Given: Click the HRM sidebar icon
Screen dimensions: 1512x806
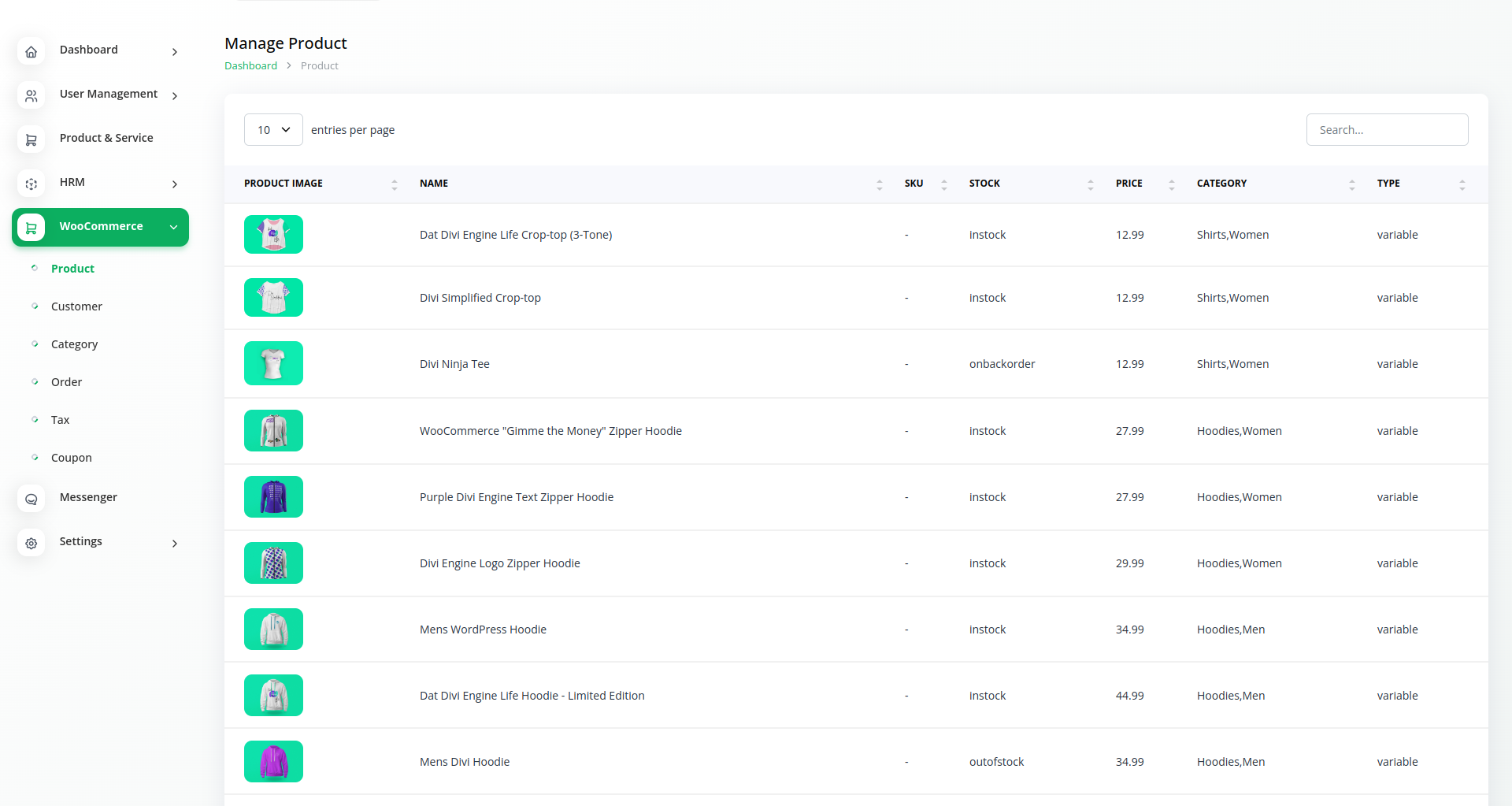Looking at the screenshot, I should 31,184.
